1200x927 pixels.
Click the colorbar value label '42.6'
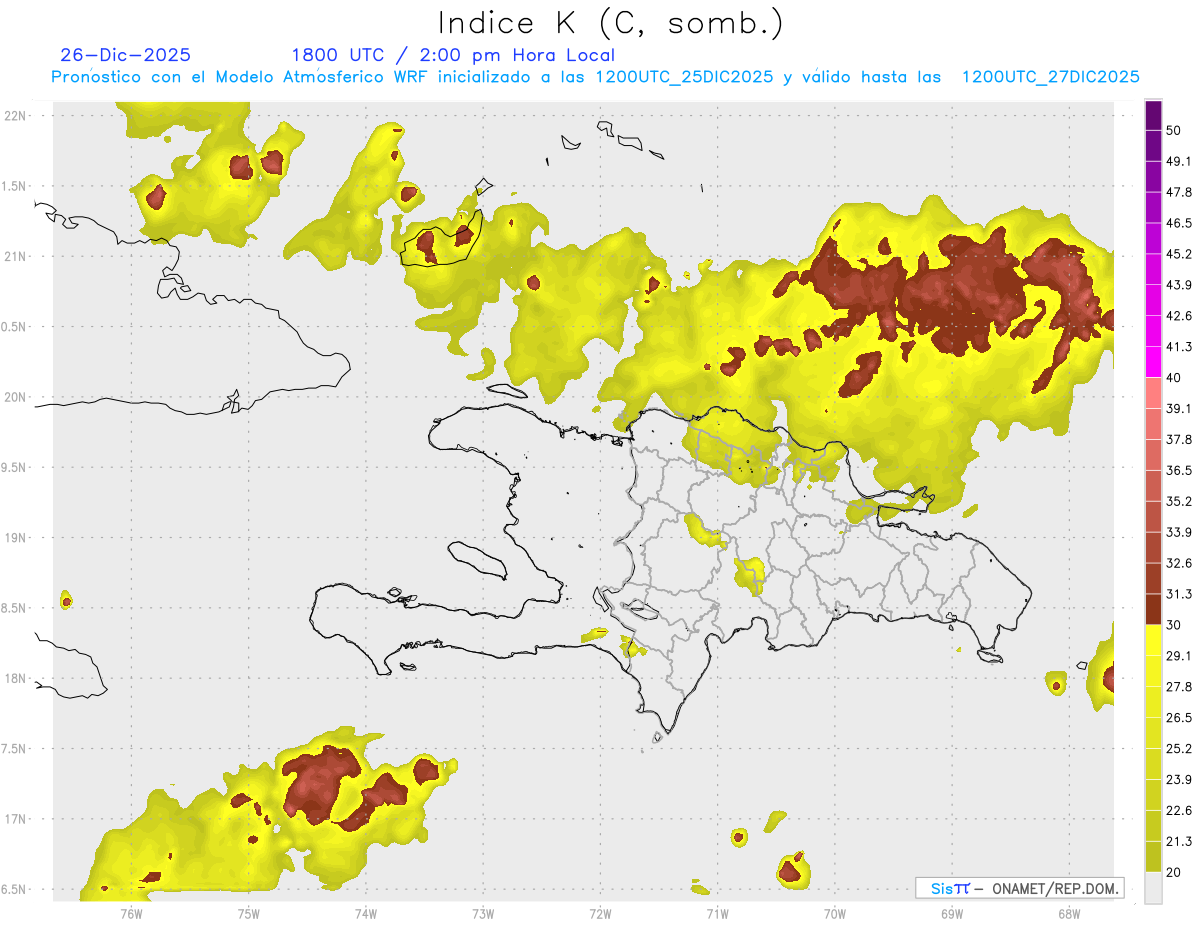coord(1178,316)
